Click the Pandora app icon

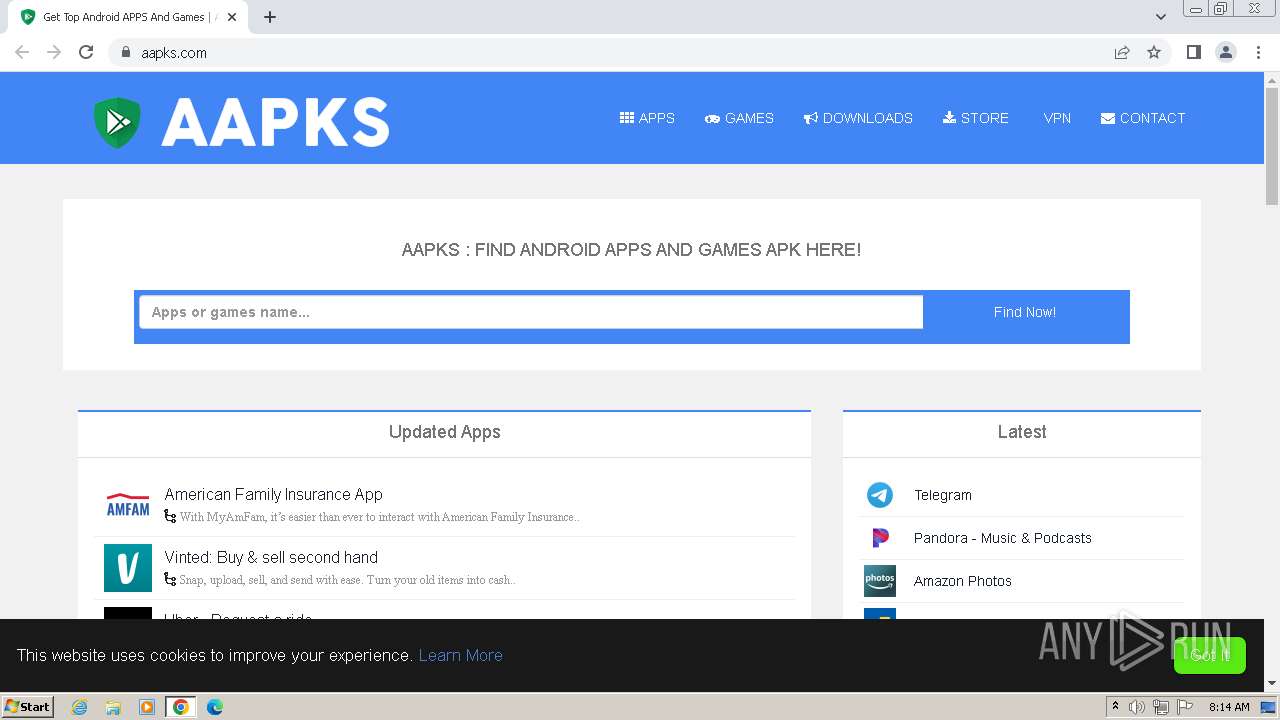(880, 538)
